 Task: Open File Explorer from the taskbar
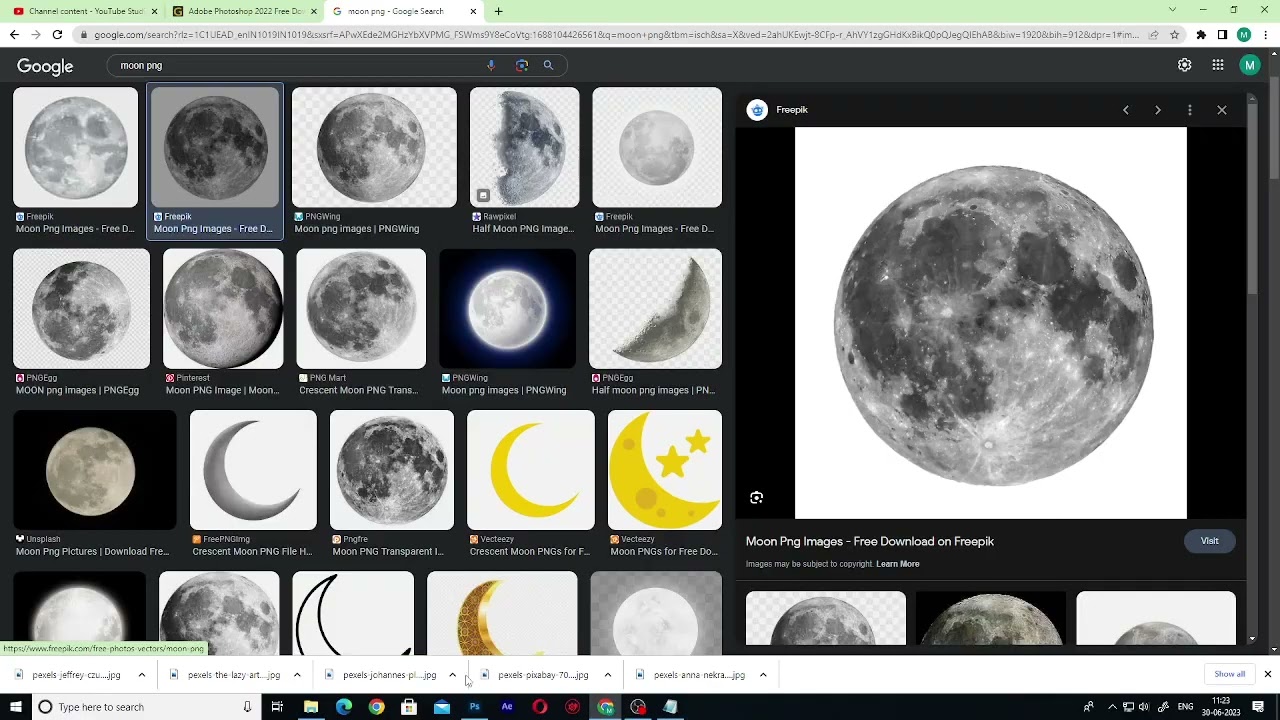tap(311, 707)
